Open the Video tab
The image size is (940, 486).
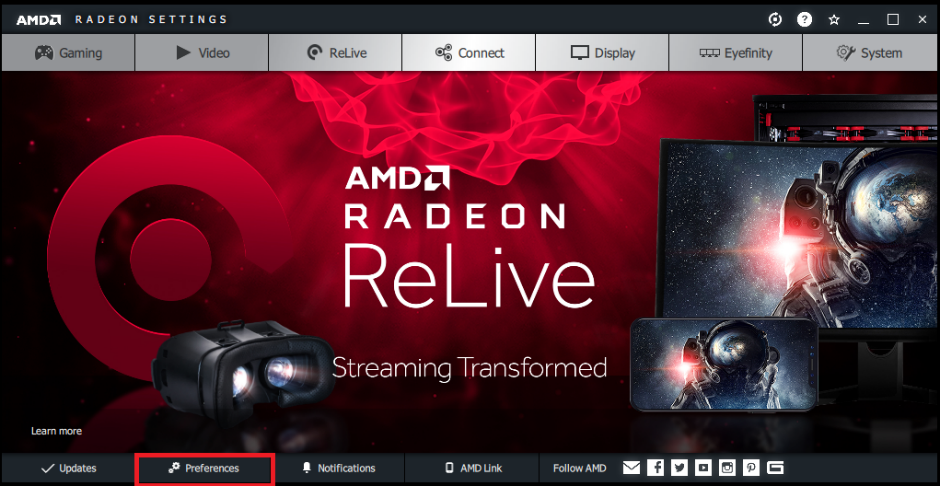pos(202,53)
